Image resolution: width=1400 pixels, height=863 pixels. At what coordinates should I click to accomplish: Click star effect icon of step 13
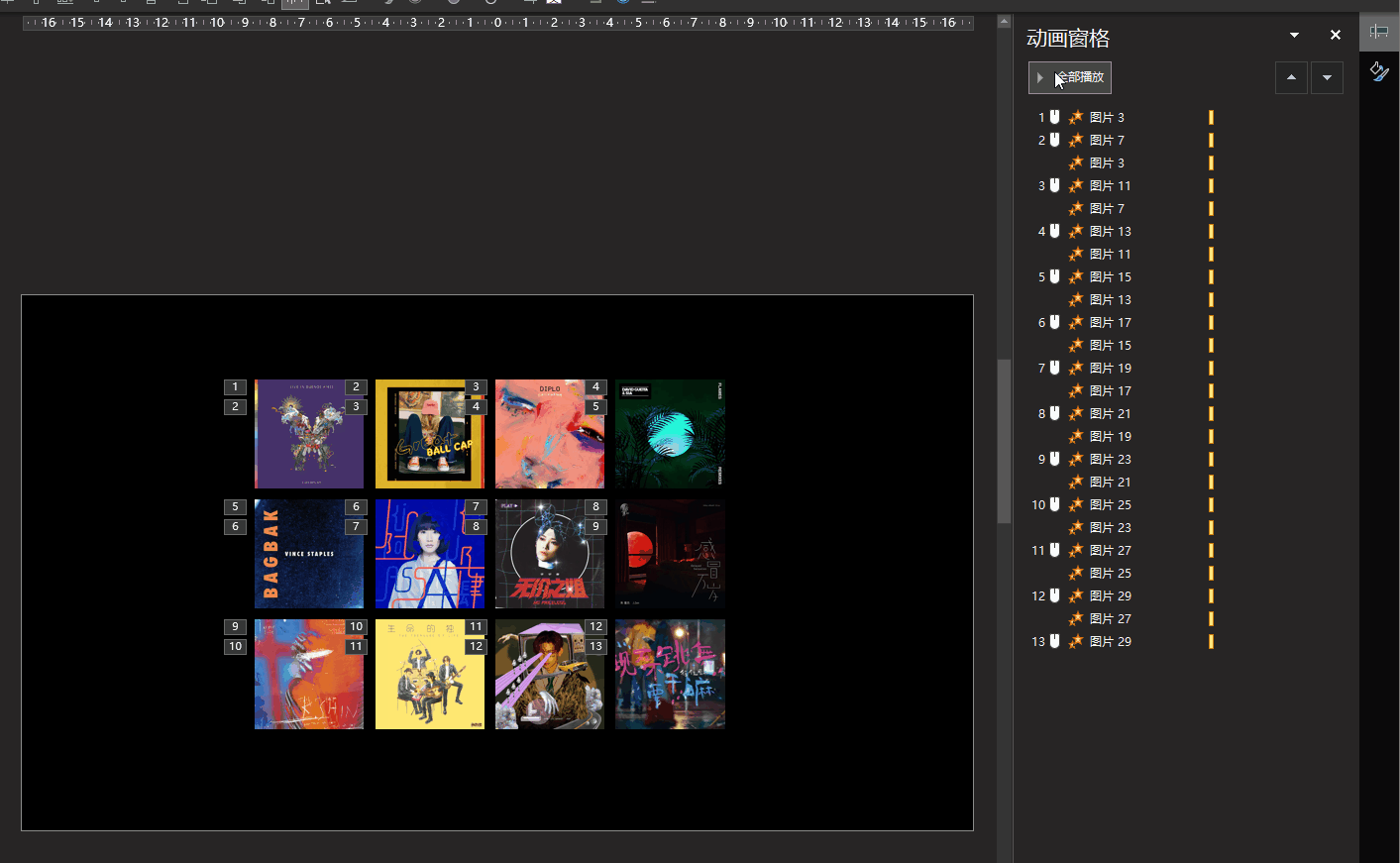(1076, 641)
